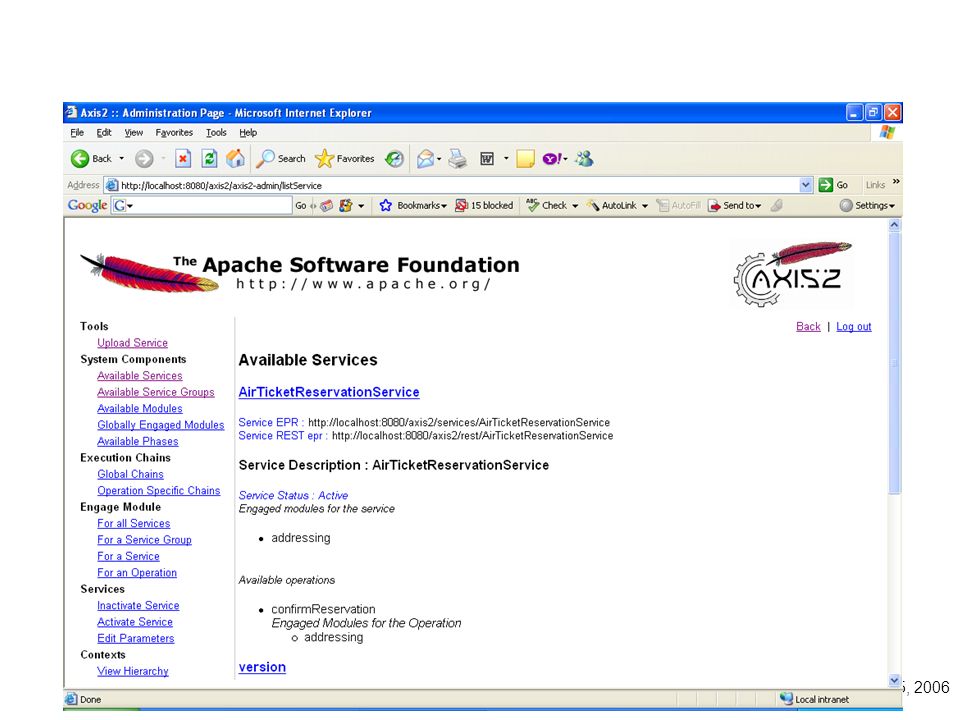960x720 pixels.
Task: Click scrollbar down arrow on page
Action: (x=894, y=680)
